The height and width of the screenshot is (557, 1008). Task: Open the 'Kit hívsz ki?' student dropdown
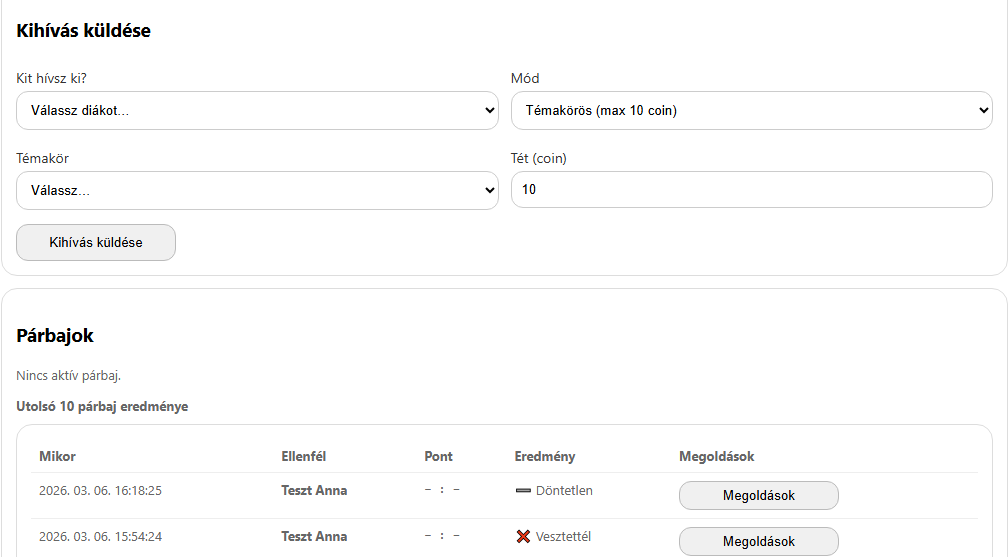click(x=257, y=111)
